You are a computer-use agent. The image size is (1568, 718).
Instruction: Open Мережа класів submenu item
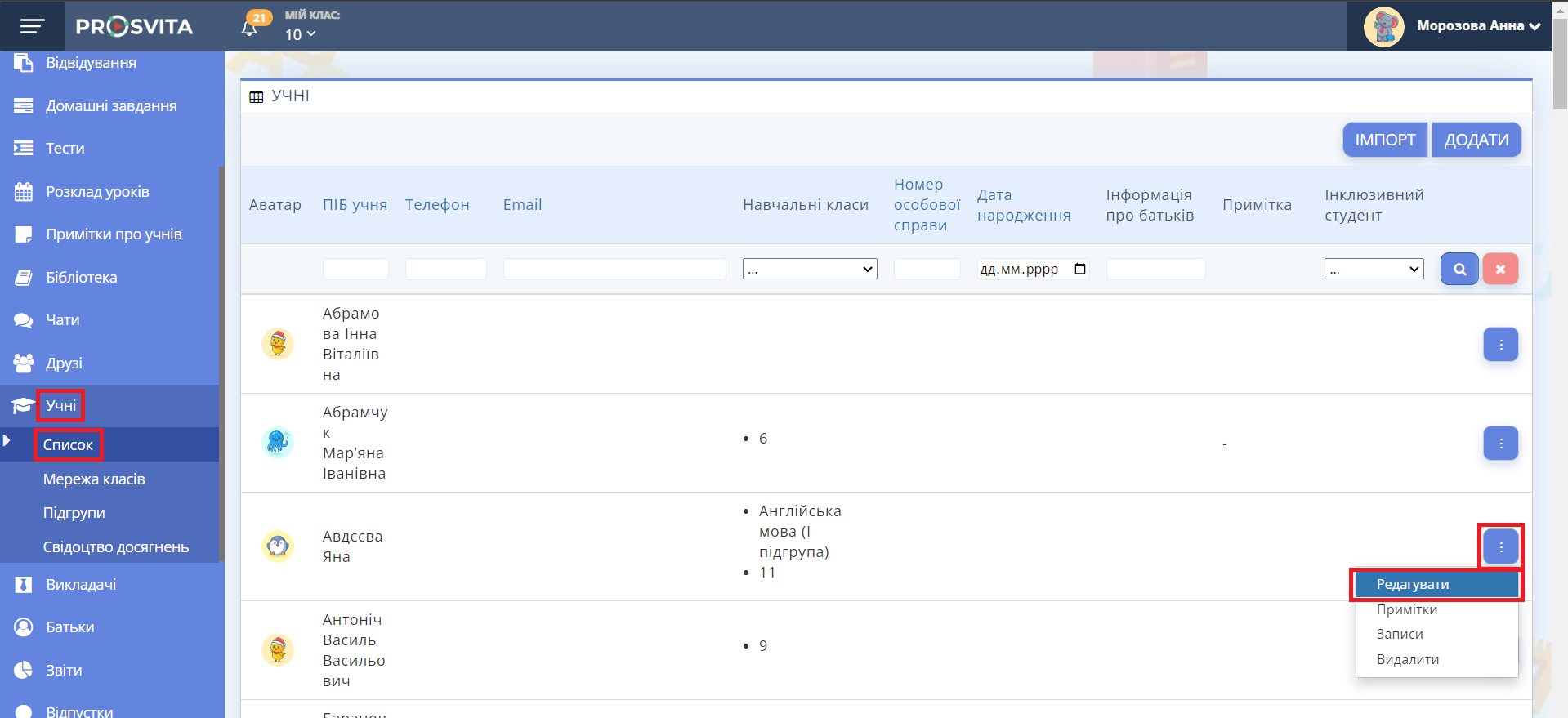[x=94, y=479]
